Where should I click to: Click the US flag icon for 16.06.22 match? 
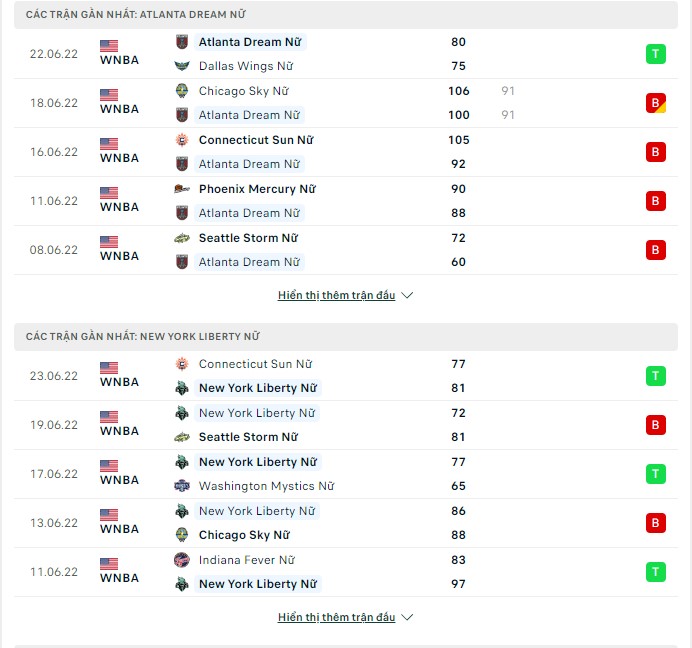[x=109, y=144]
